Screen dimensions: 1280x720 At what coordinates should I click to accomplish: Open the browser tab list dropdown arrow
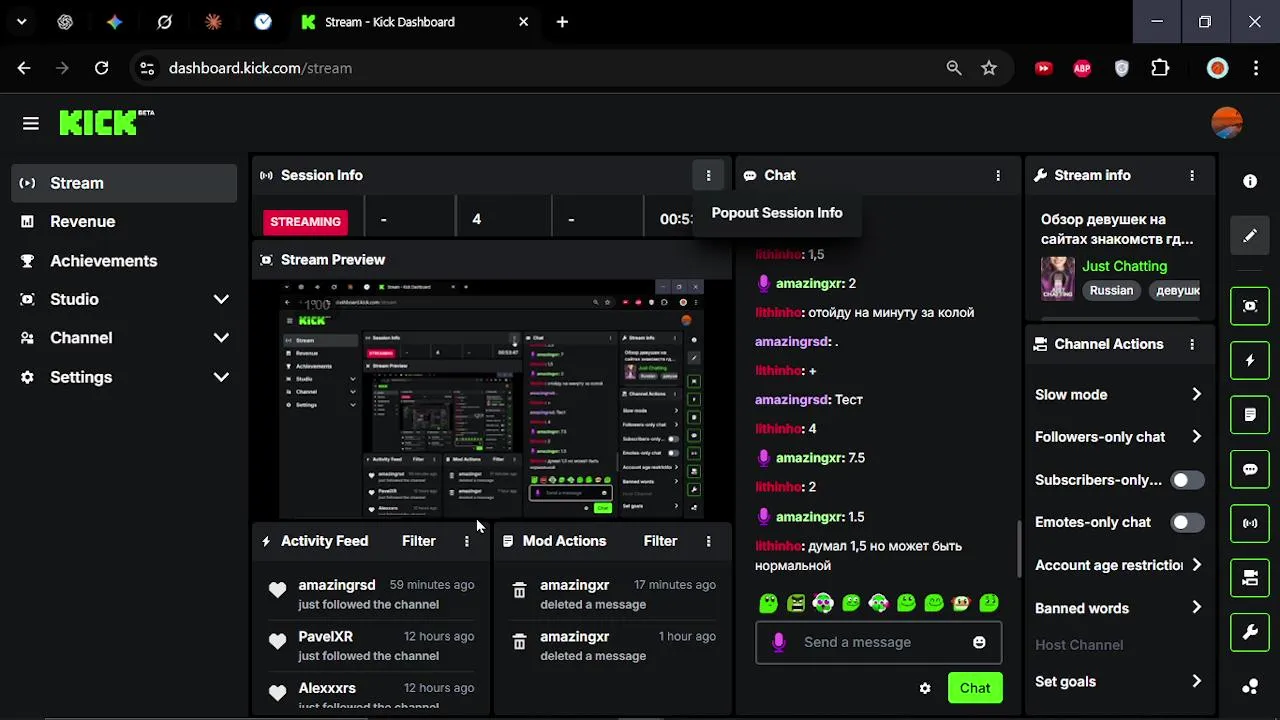[x=22, y=22]
